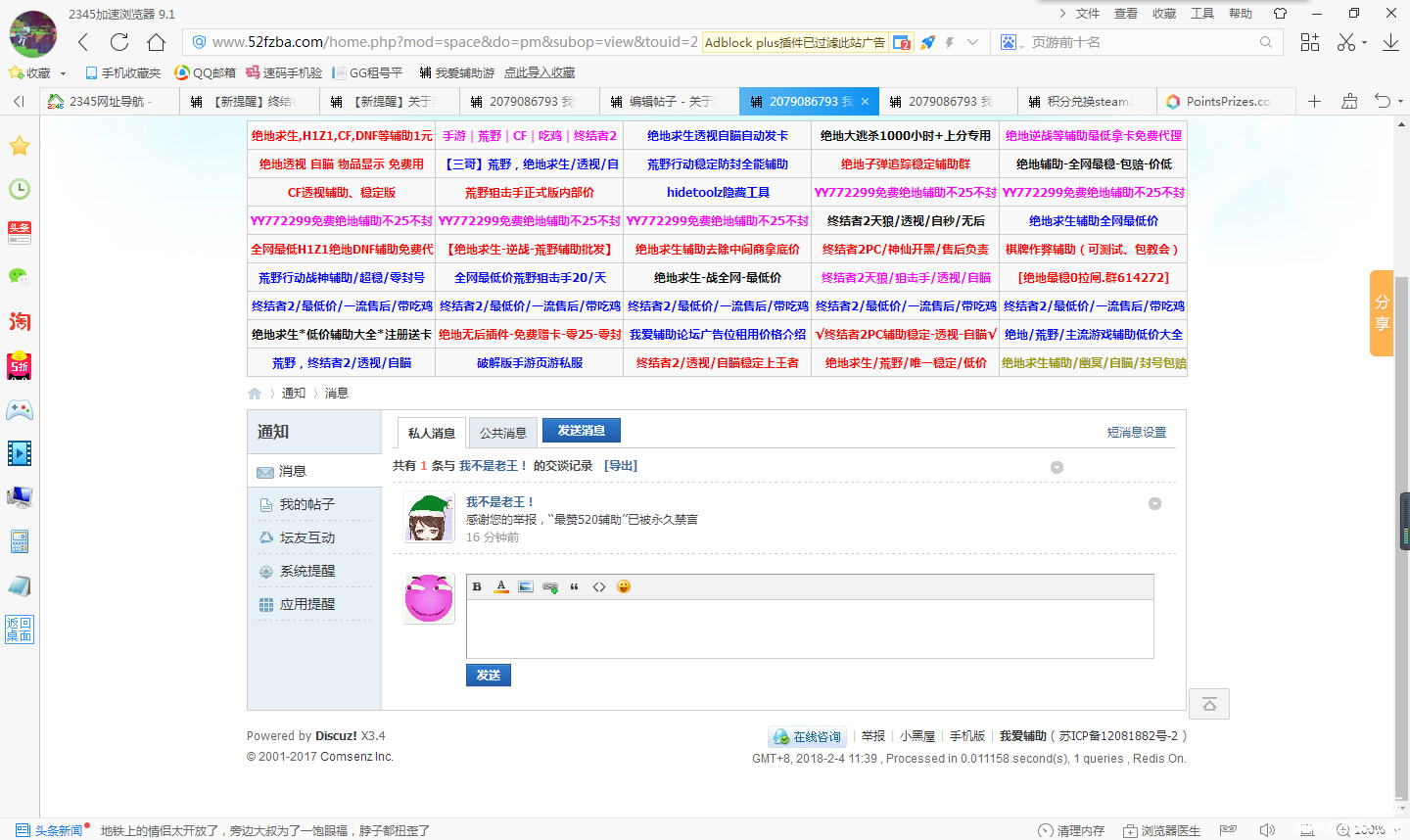
Task: Expand the dropdown arrow beside the 我不是老王 message
Action: (x=1154, y=504)
